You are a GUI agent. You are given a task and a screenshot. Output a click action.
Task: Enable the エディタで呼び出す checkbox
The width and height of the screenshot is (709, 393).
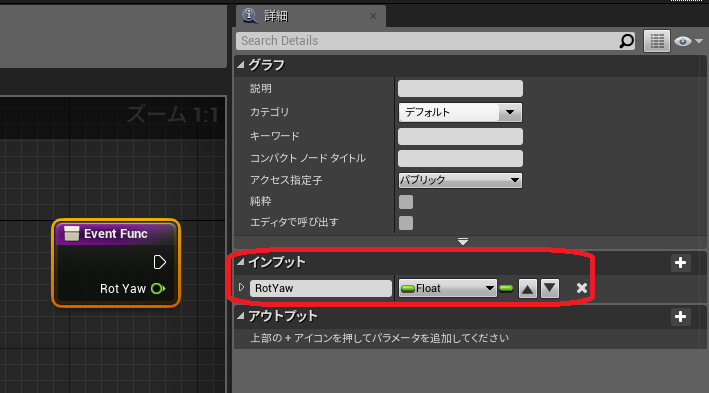coord(406,223)
